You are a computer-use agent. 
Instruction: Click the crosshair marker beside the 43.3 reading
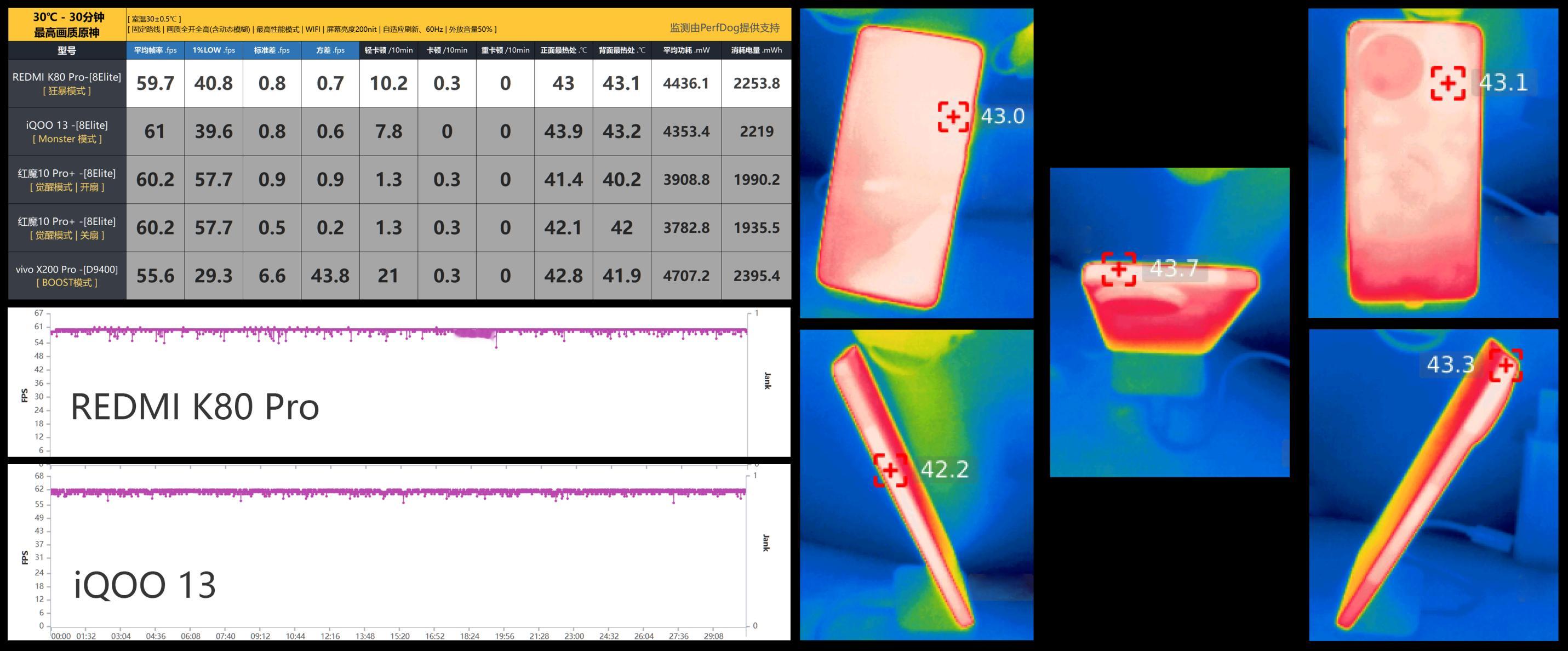1506,366
